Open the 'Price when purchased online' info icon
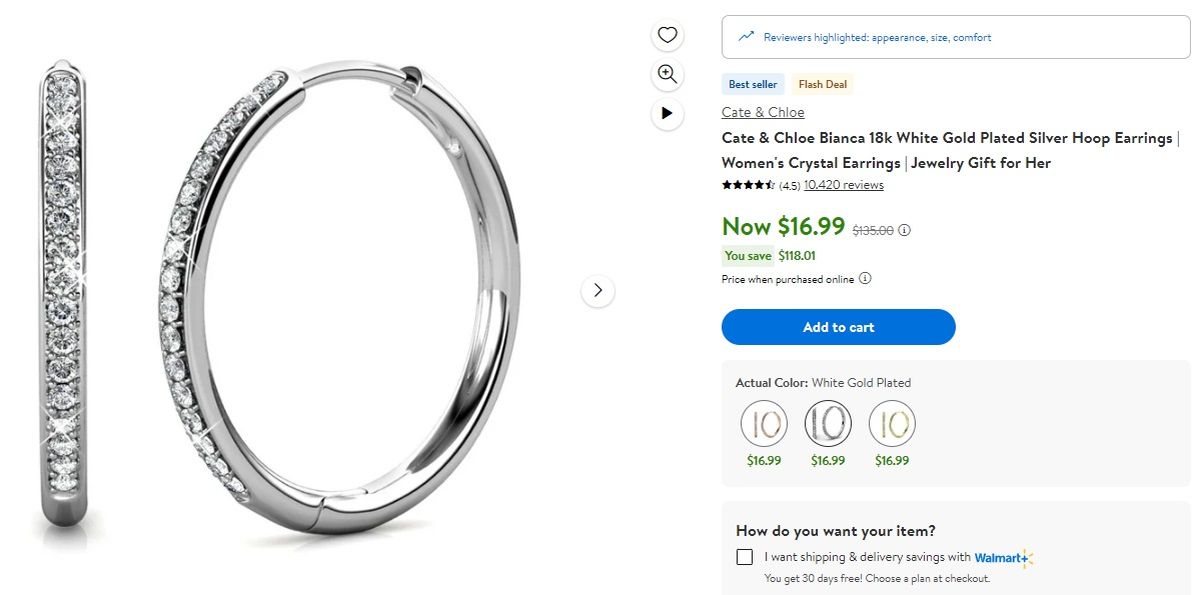This screenshot has width=1200, height=595. (x=865, y=279)
